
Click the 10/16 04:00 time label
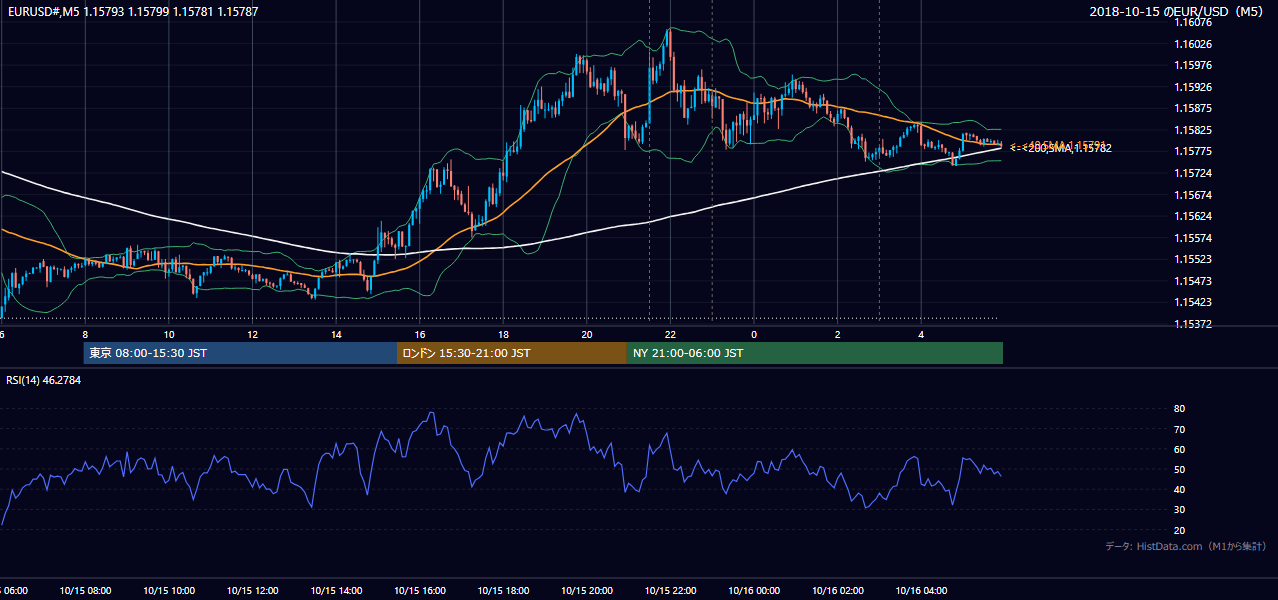(922, 591)
